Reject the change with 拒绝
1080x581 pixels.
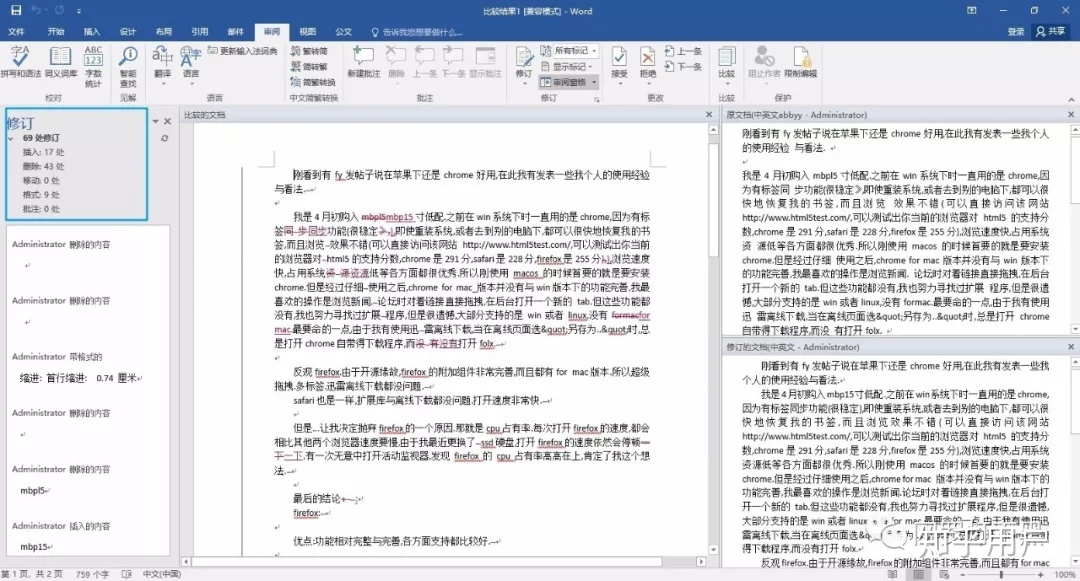[647, 65]
